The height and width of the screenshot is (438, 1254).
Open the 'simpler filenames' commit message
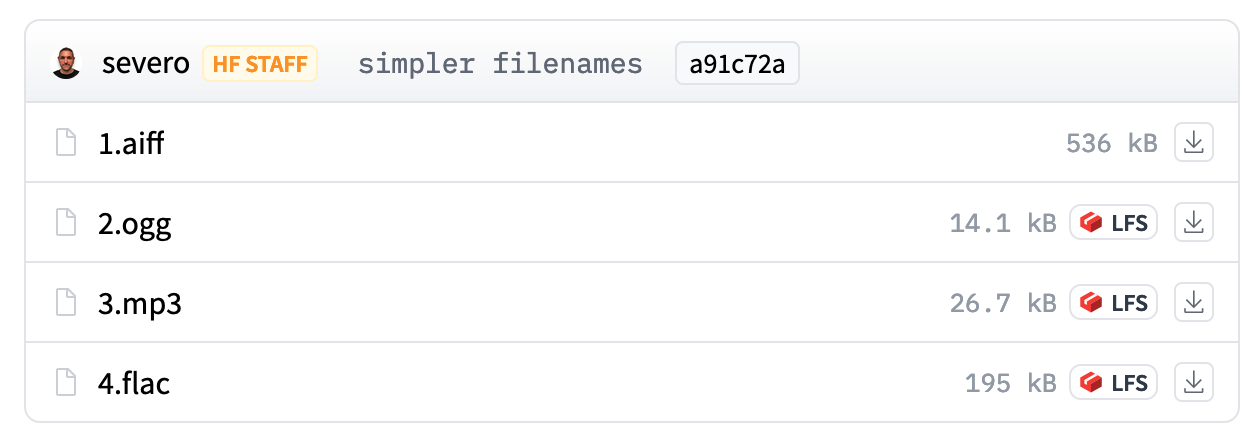tap(500, 65)
